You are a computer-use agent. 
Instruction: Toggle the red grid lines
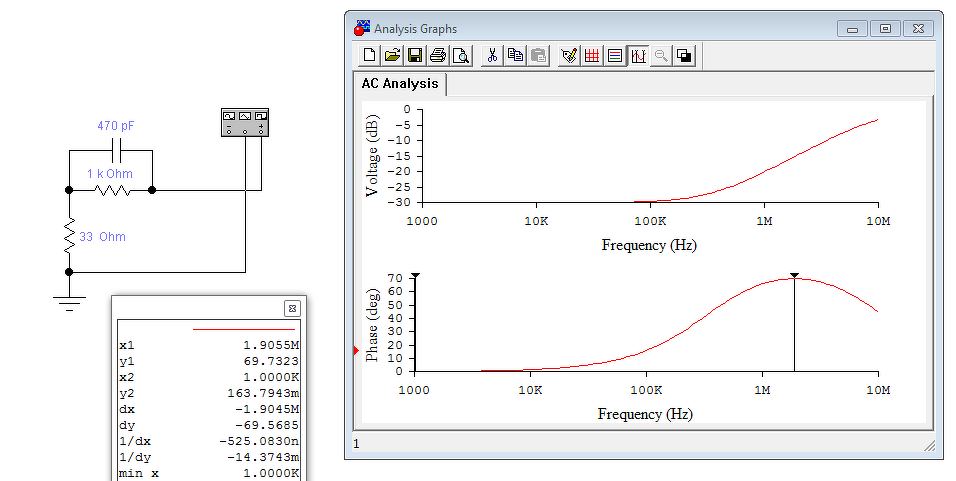click(x=591, y=55)
